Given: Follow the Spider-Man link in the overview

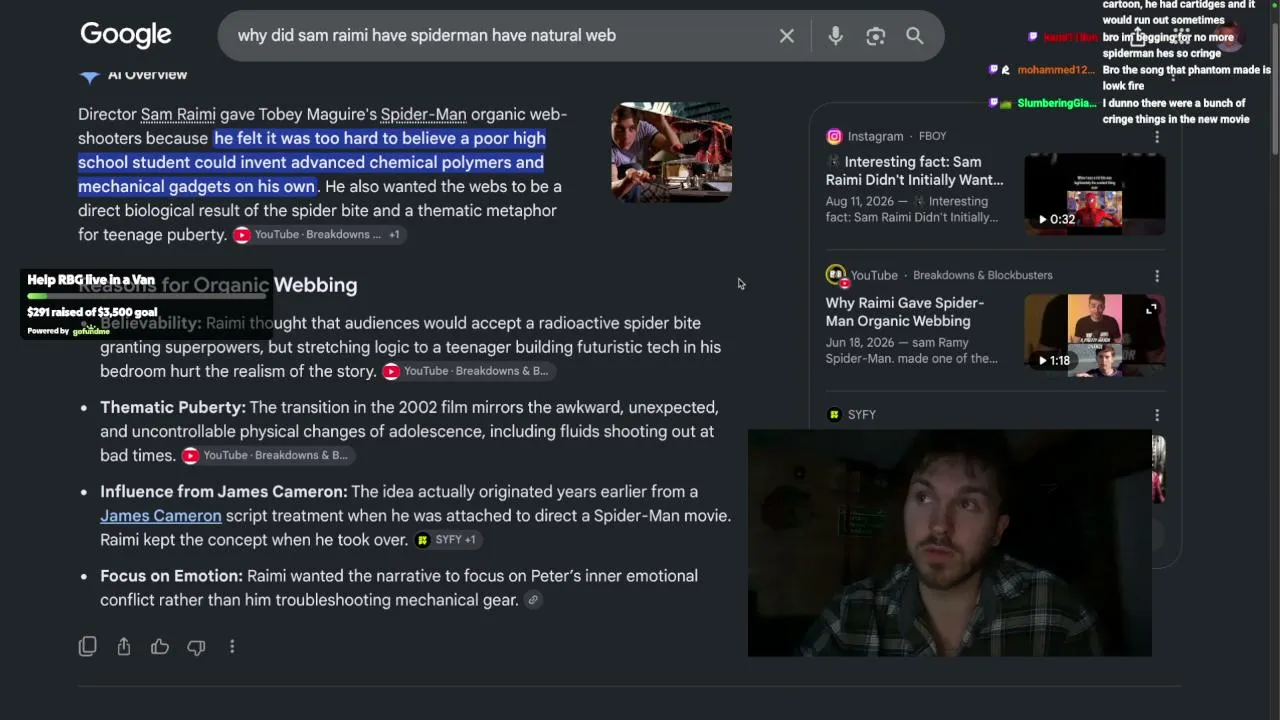Looking at the screenshot, I should click(423, 114).
